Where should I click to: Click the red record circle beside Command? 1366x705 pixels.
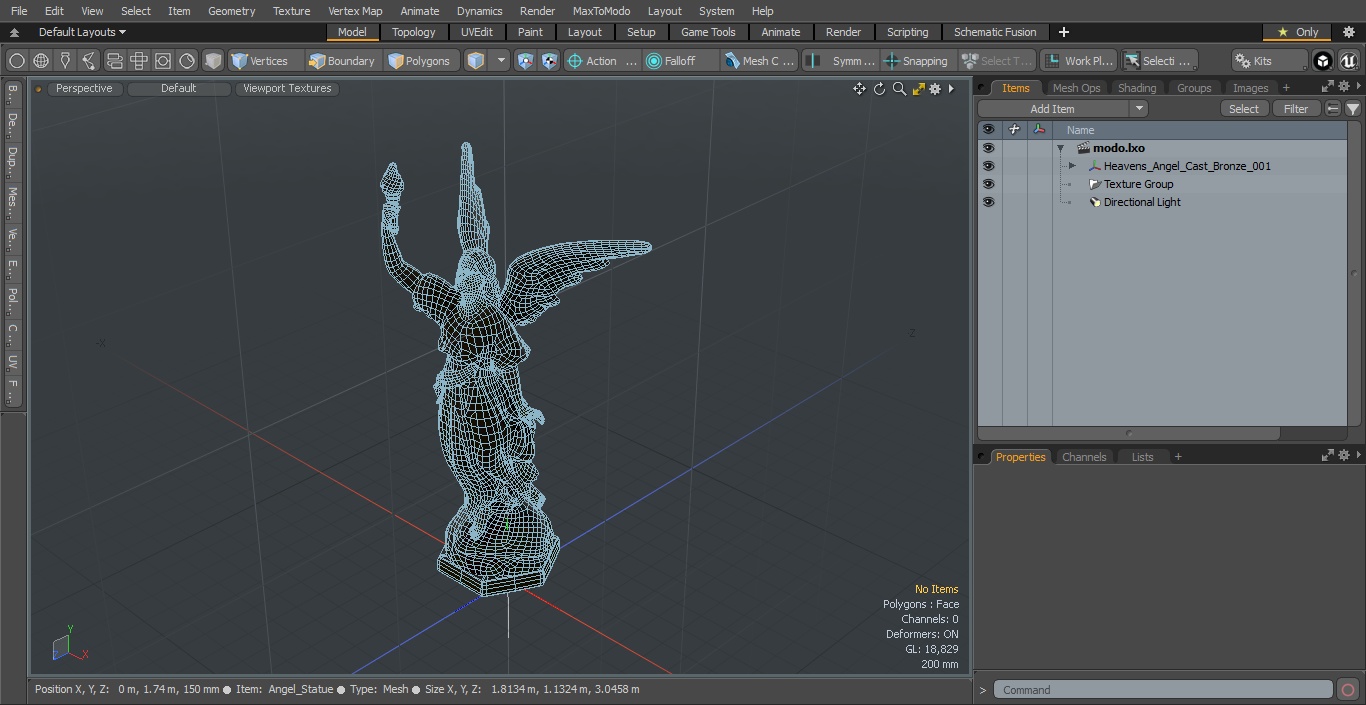[1348, 690]
